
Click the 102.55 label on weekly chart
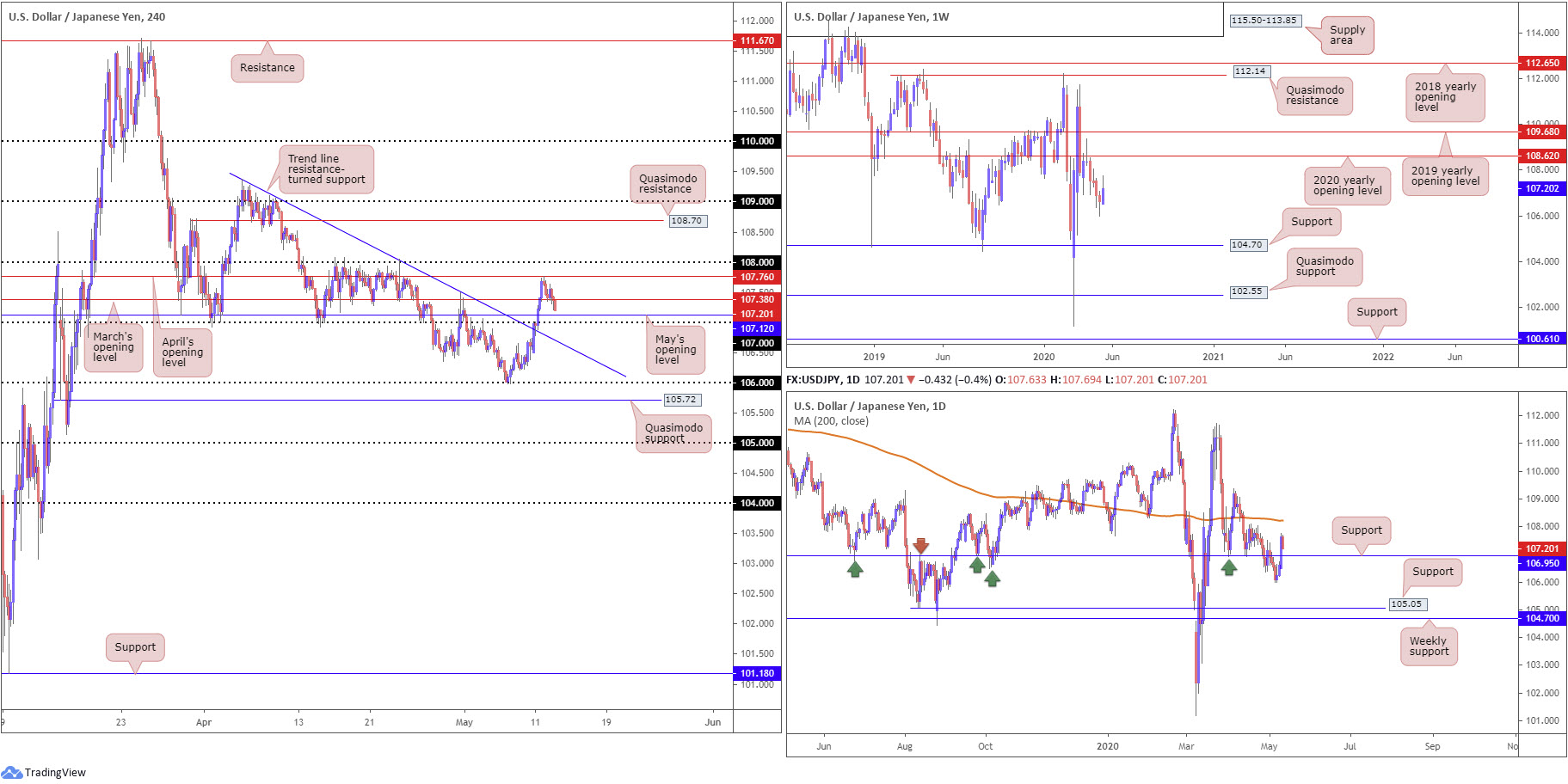(x=1246, y=291)
